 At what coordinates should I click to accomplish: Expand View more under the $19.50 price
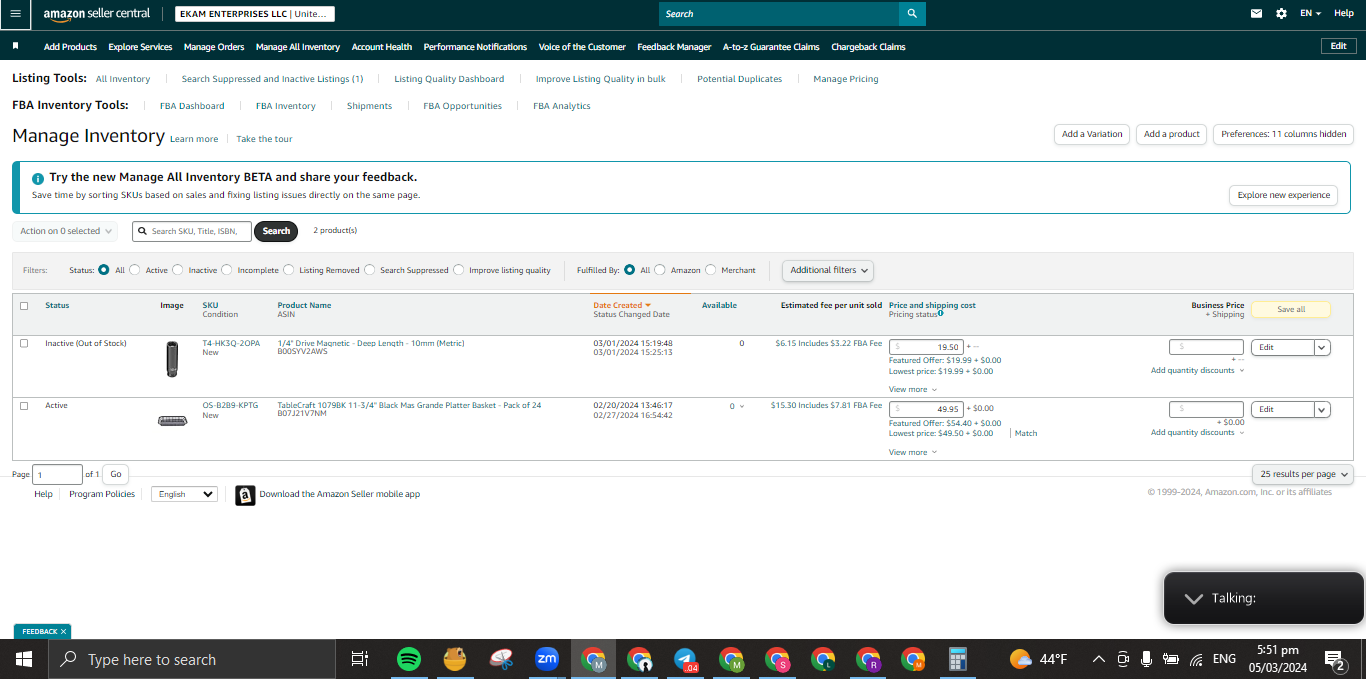coord(913,390)
